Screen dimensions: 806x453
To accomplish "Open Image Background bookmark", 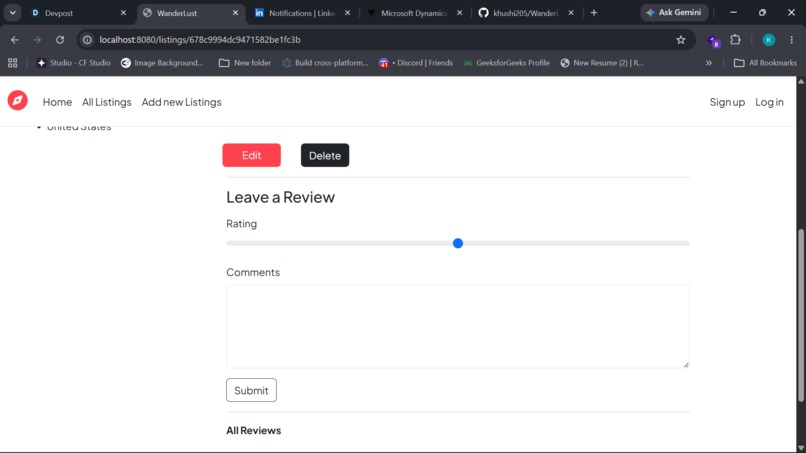I will click(x=162, y=63).
